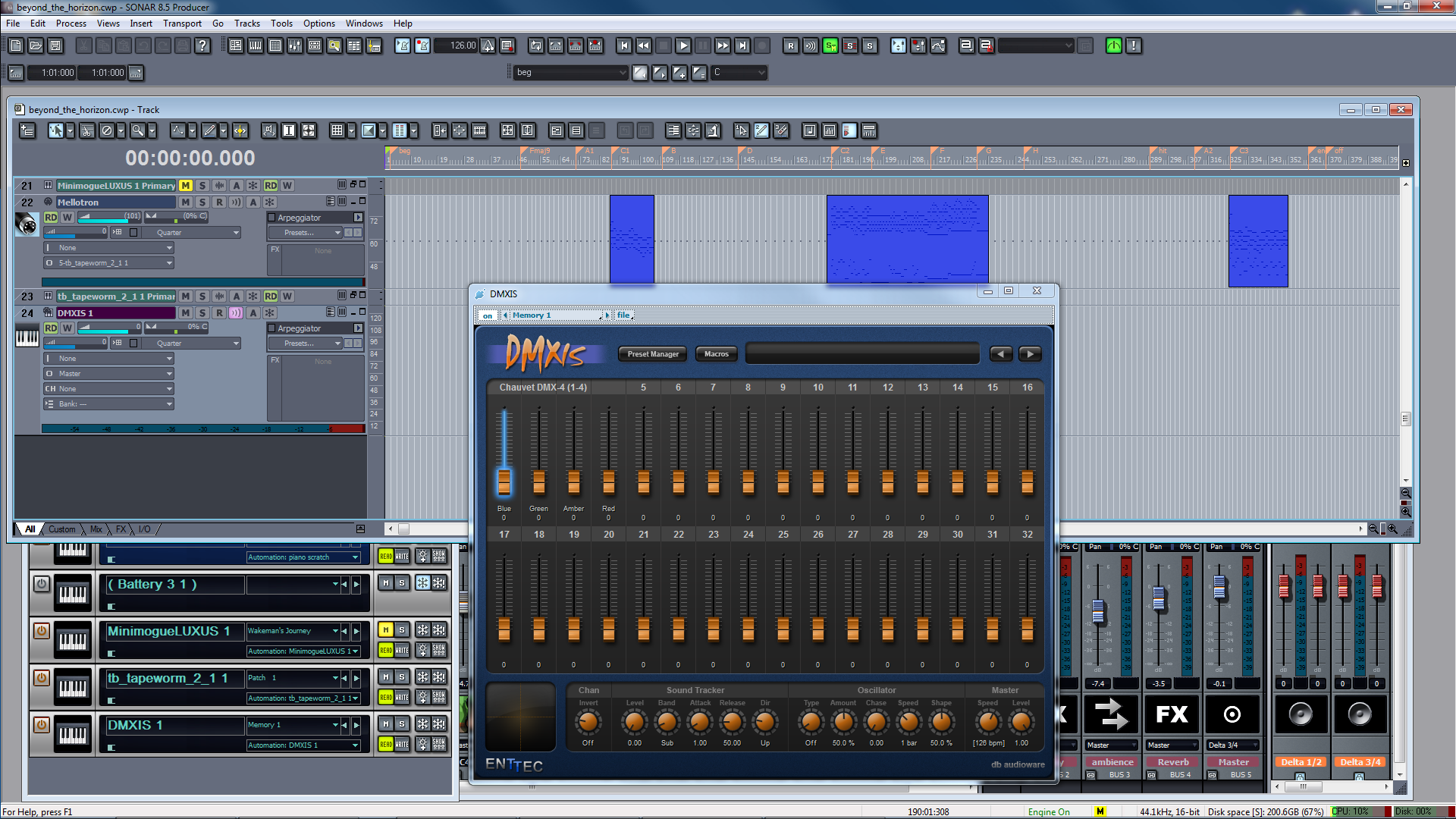The image size is (1456, 819).
Task: Open the Piano Roll view icon
Action: click(256, 46)
